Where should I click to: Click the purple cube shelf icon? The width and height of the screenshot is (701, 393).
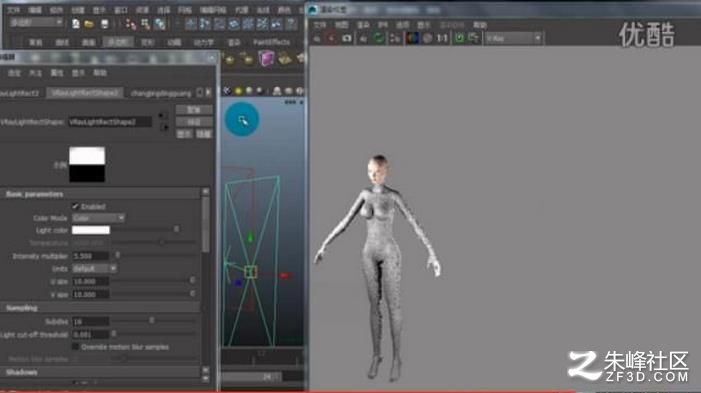pyautogui.click(x=266, y=59)
